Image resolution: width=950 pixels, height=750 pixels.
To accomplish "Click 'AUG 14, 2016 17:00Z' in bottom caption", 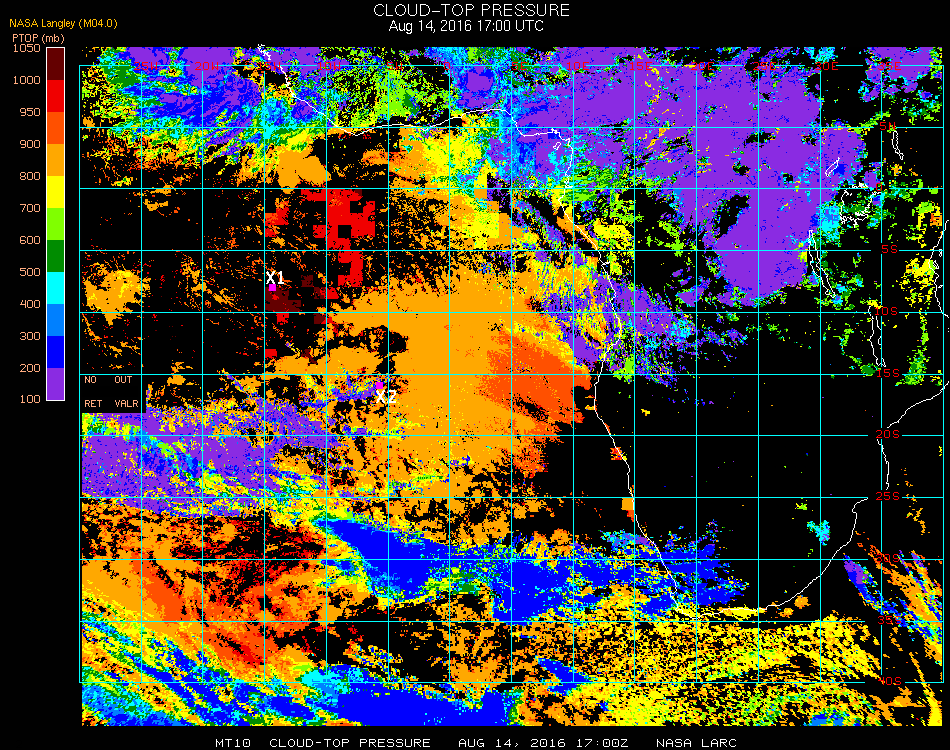I will point(543,743).
